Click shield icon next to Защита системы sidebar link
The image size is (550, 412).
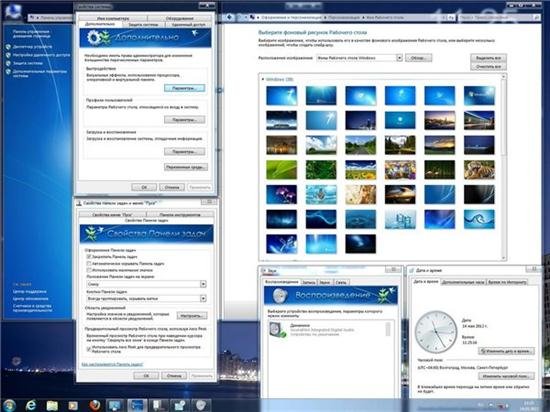[8, 63]
